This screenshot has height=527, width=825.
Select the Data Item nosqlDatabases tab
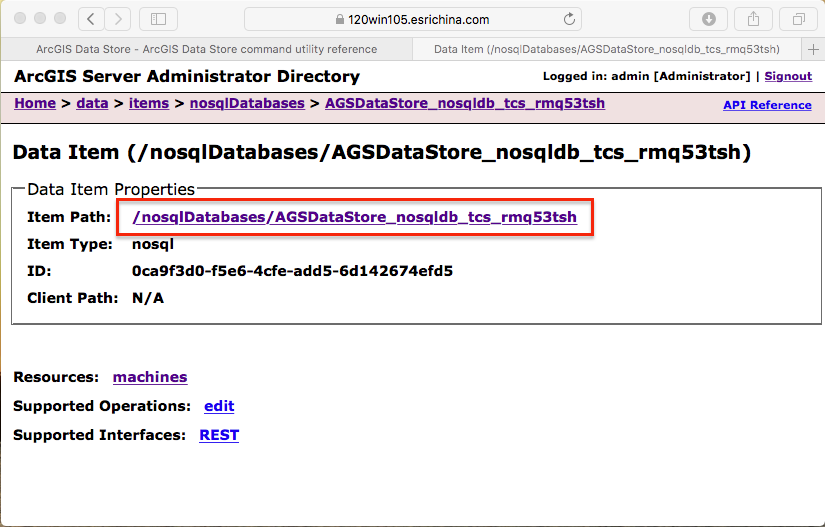(607, 49)
